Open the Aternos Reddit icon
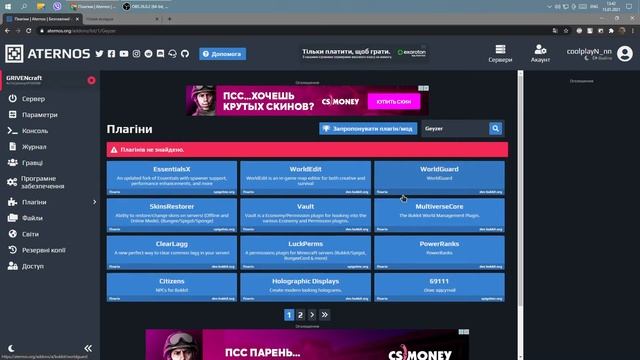 click(x=149, y=54)
